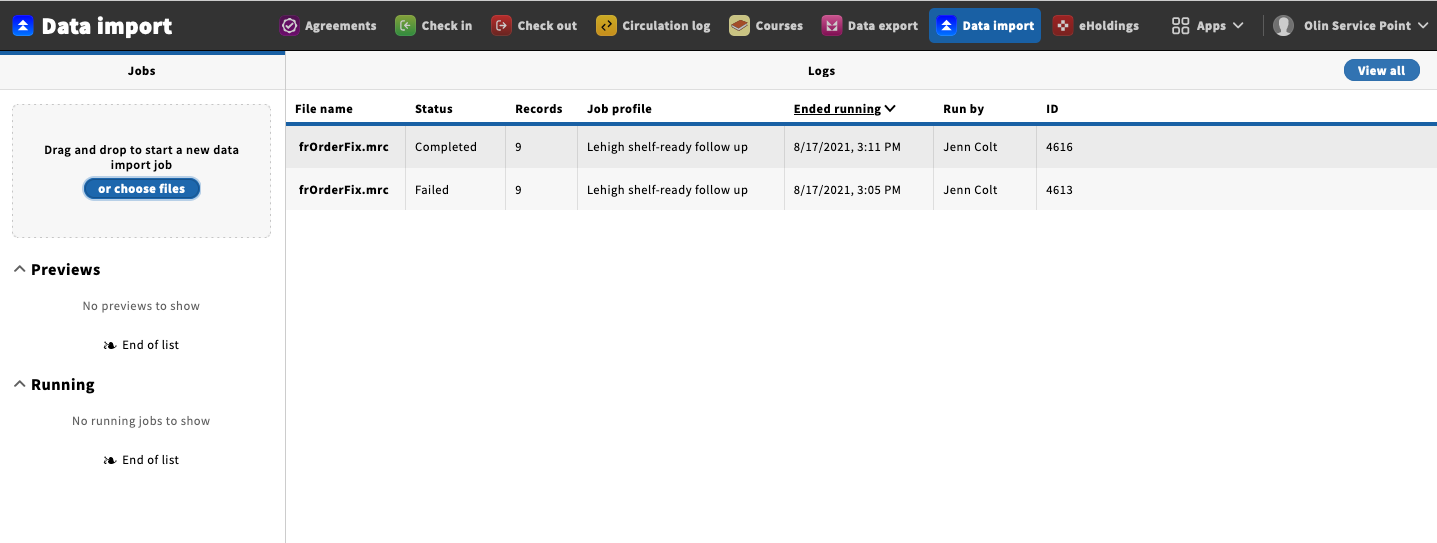The width and height of the screenshot is (1437, 543).
Task: Click the Apps grid icon
Action: tap(1180, 26)
